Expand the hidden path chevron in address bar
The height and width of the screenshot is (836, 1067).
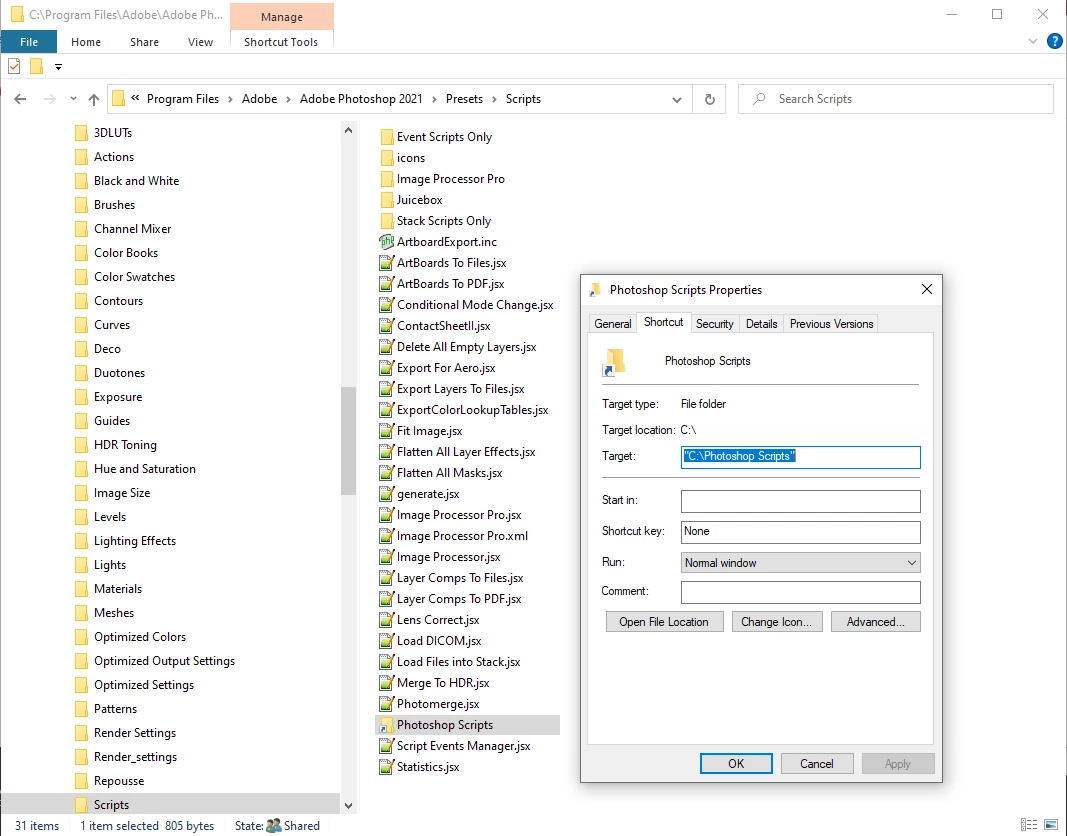click(x=135, y=99)
